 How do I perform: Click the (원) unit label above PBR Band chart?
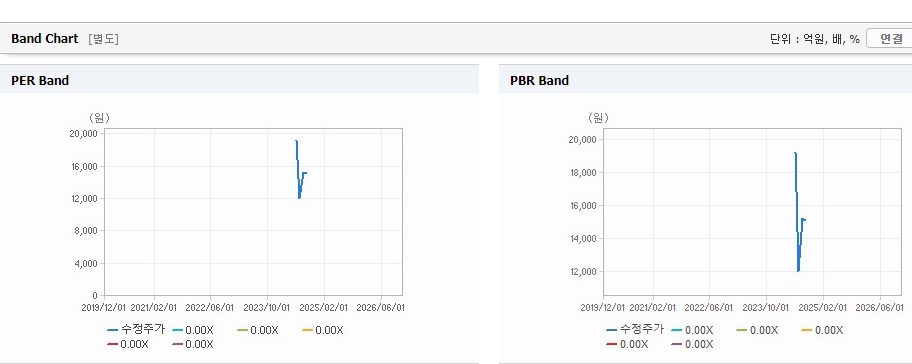pyautogui.click(x=597, y=118)
